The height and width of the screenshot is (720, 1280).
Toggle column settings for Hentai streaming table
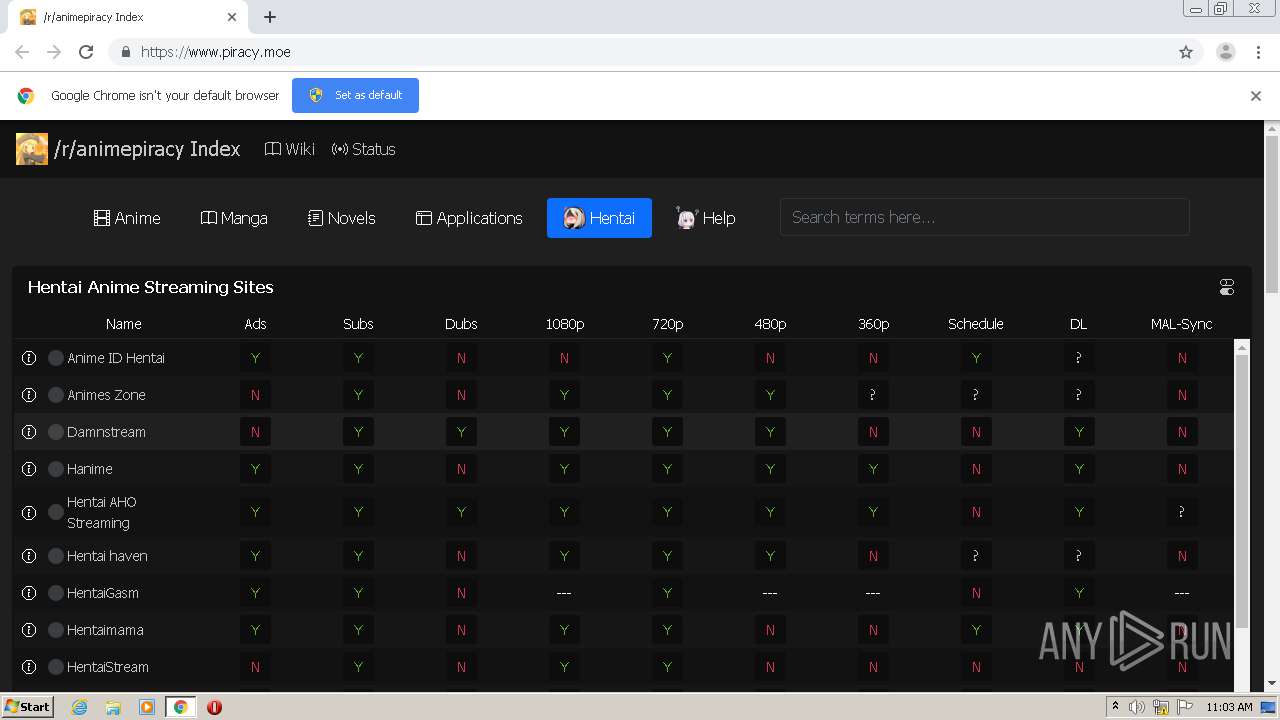click(1227, 287)
